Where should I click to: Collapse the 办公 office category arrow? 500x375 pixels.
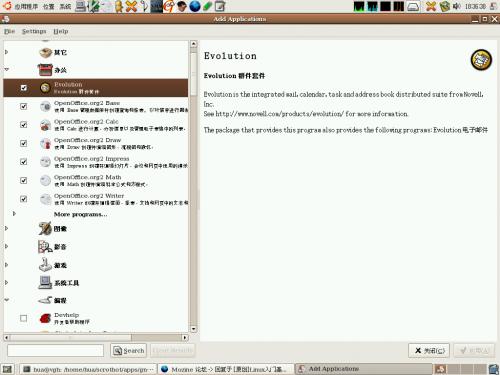click(6, 70)
